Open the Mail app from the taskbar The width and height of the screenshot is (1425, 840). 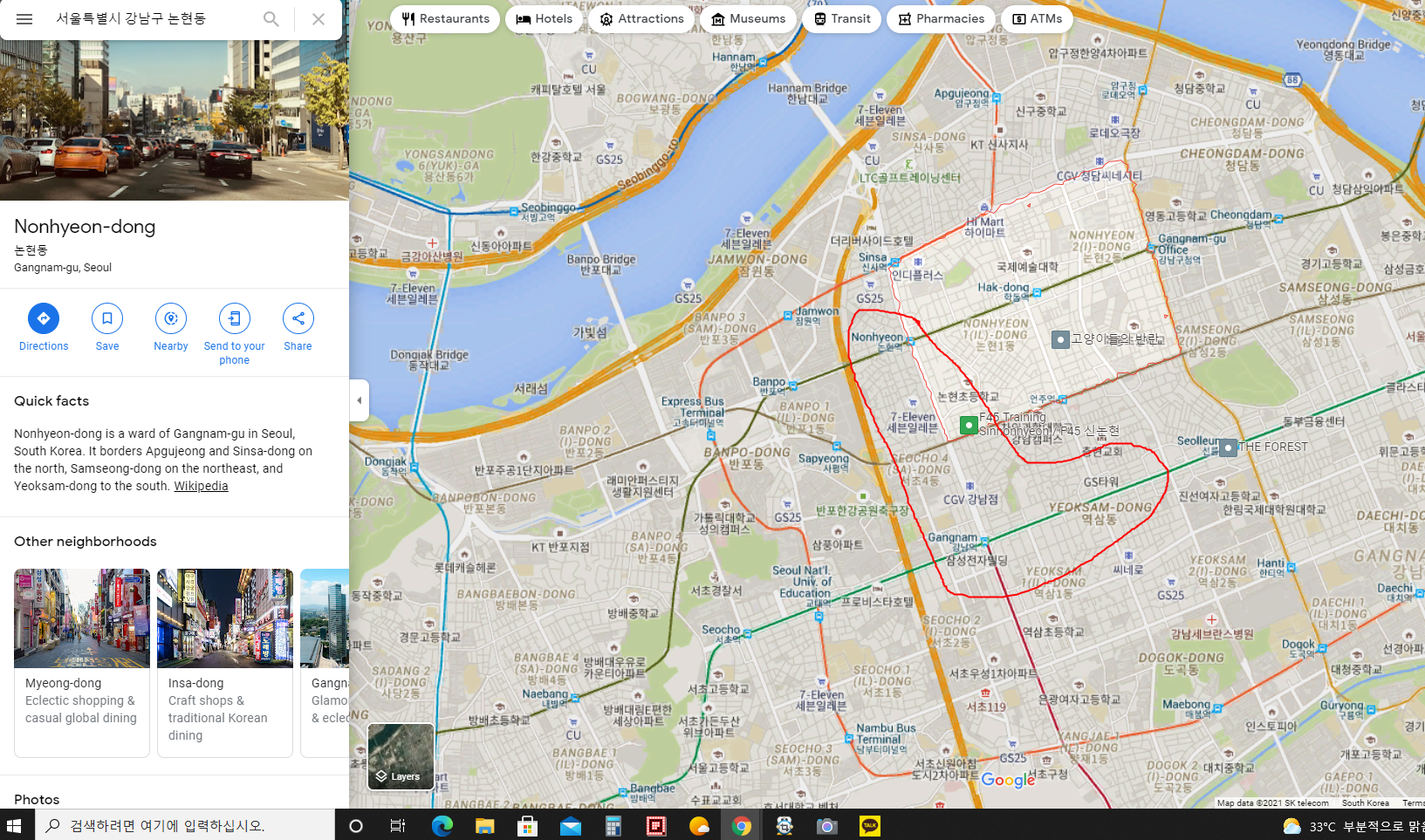click(x=570, y=825)
